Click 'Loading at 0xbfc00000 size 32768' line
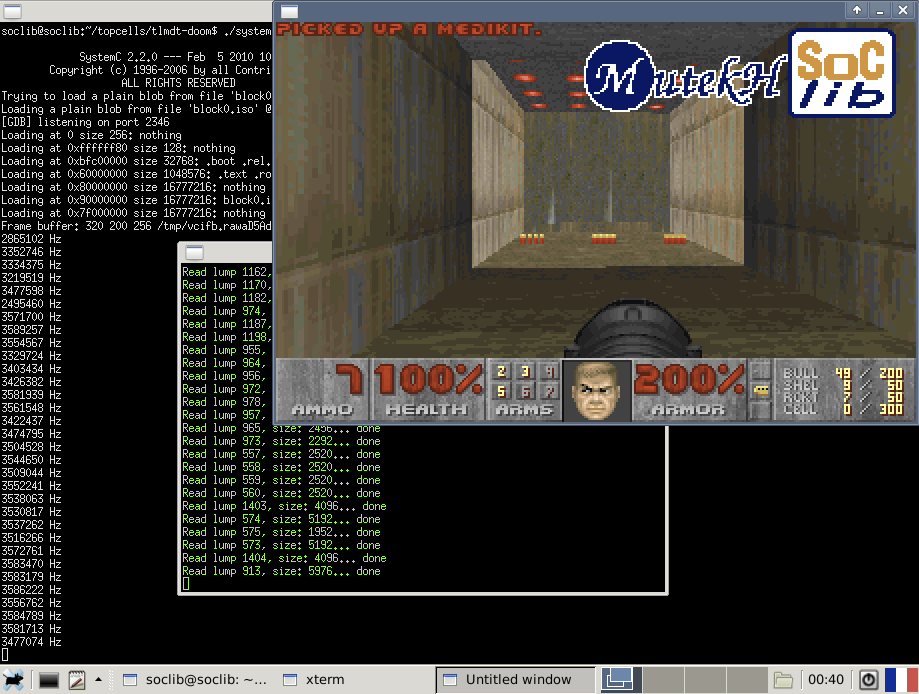Screen dimensions: 919x694 pos(137,161)
